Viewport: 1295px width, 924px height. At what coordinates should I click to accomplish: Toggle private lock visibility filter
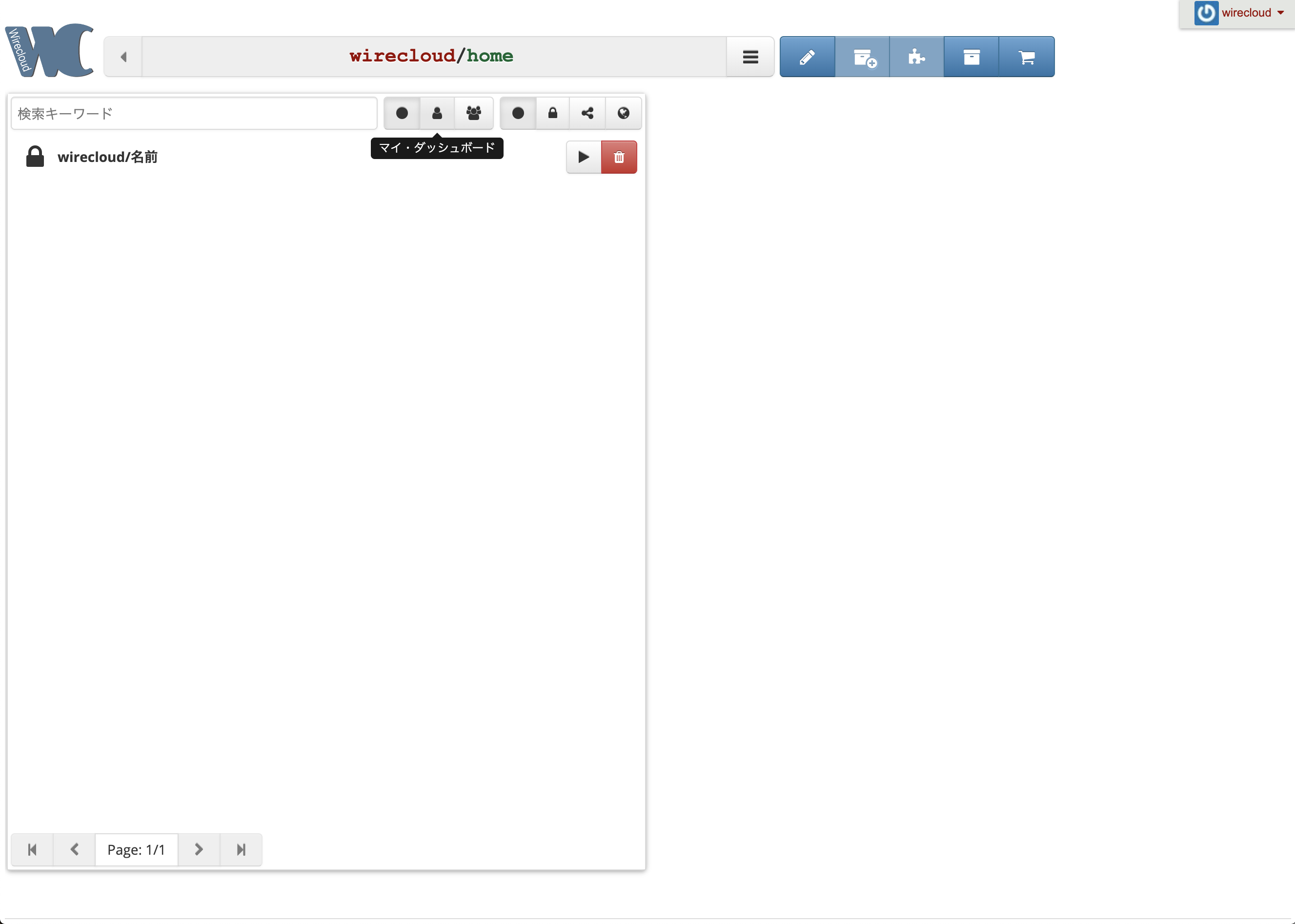[552, 113]
